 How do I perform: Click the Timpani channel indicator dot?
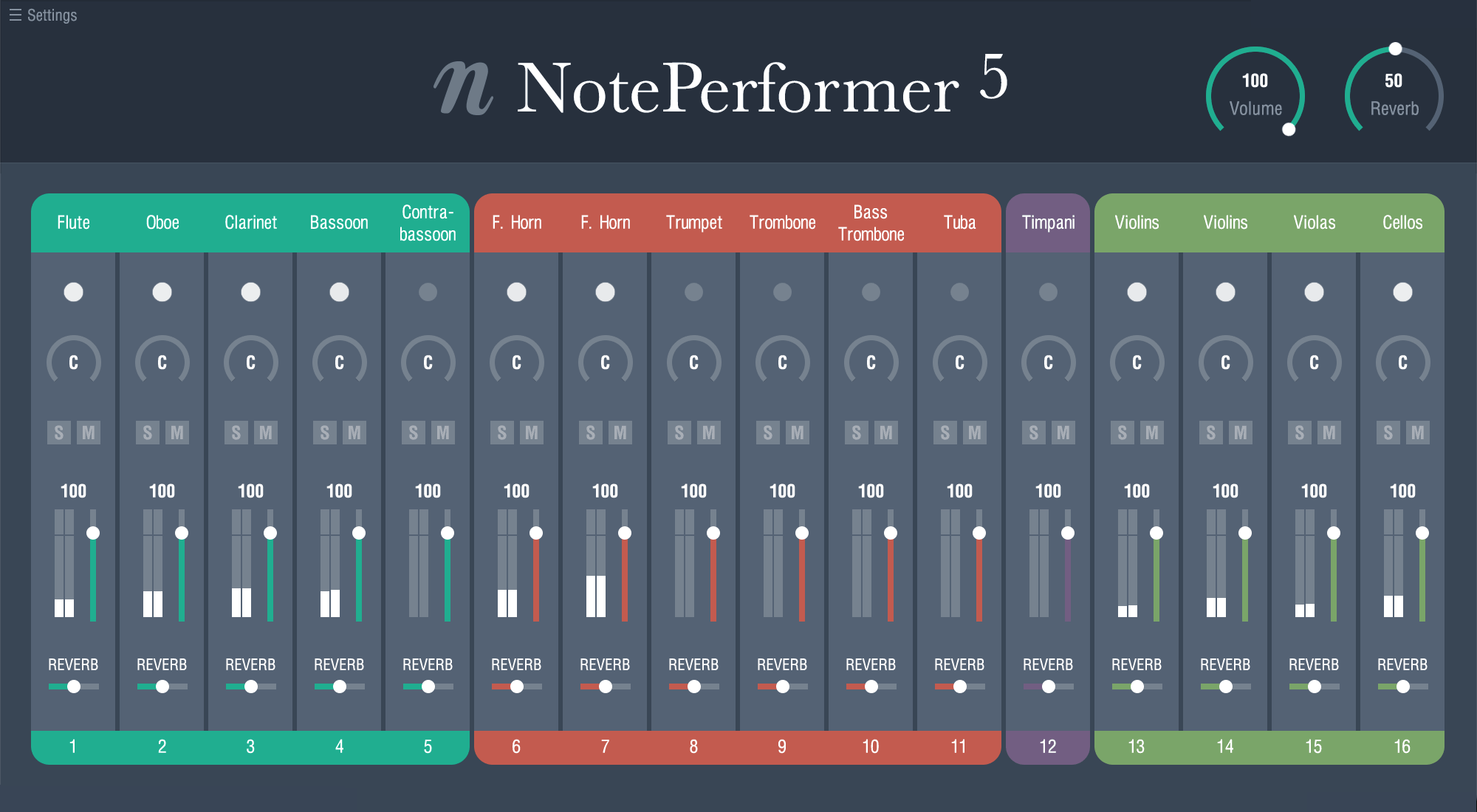click(1048, 292)
